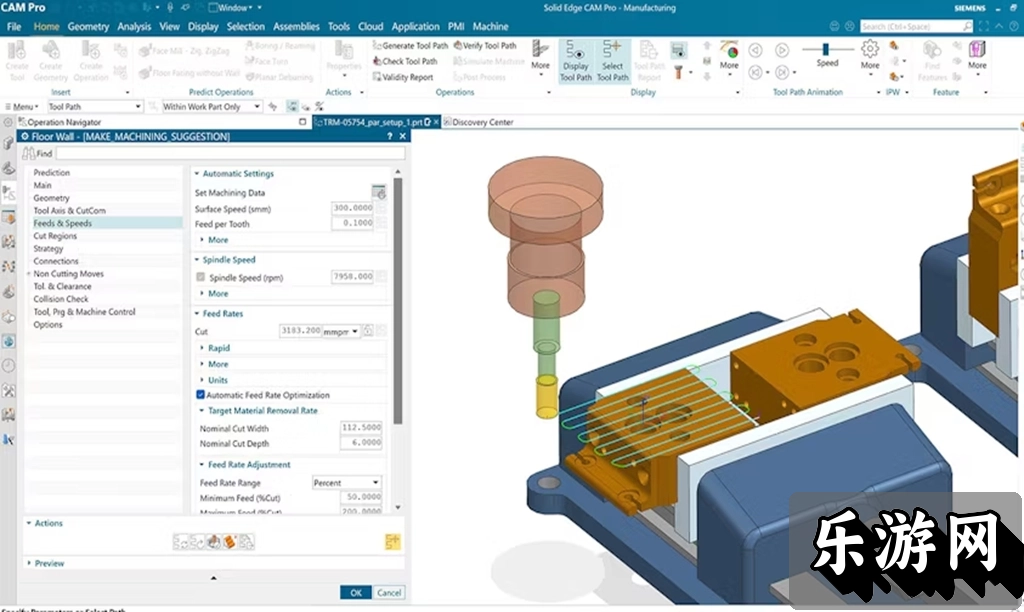Switch to the Machine ribbon tab
1024x612 pixels.
pos(490,26)
